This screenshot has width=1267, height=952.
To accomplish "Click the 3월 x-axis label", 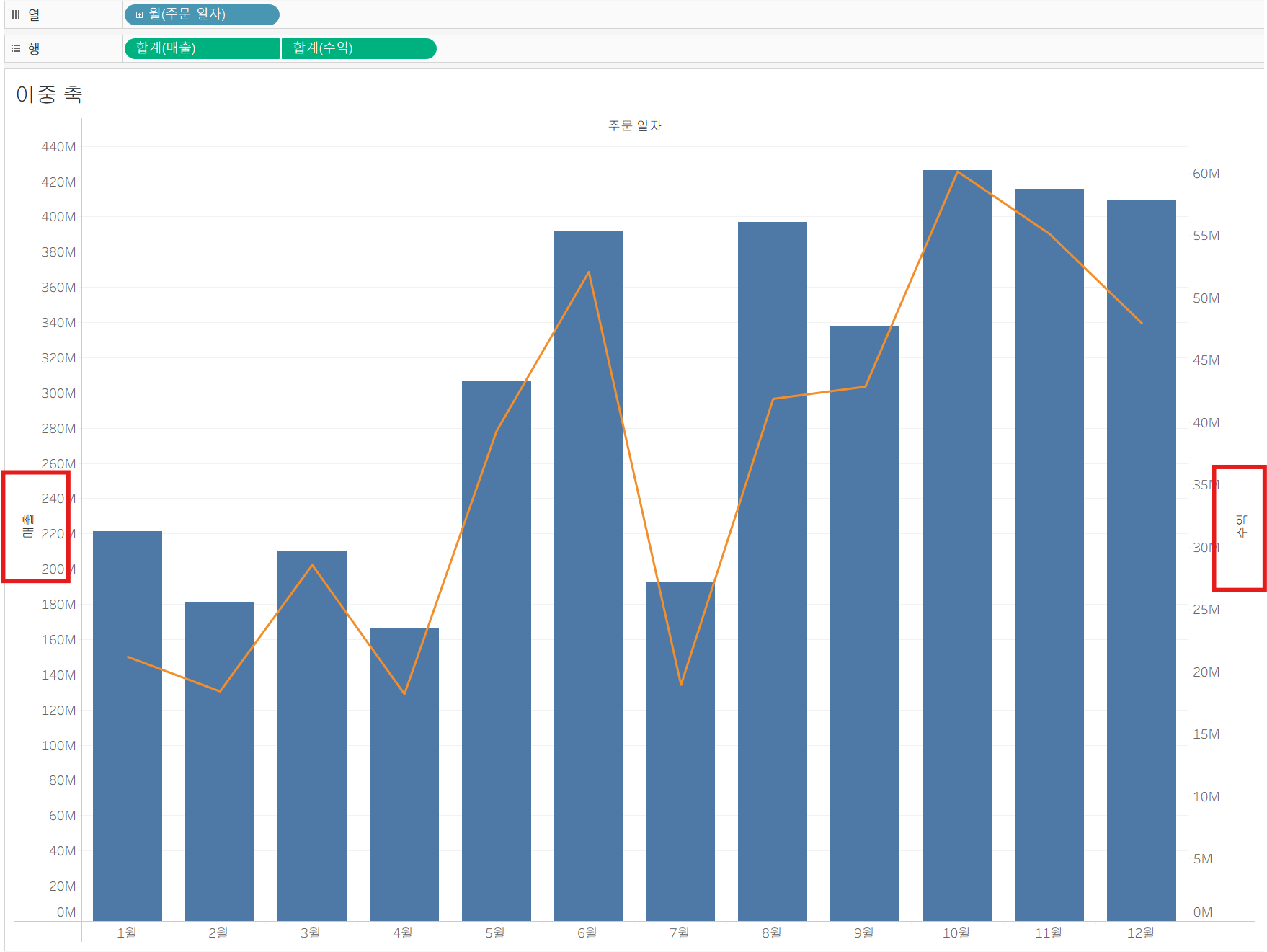I will click(x=311, y=933).
